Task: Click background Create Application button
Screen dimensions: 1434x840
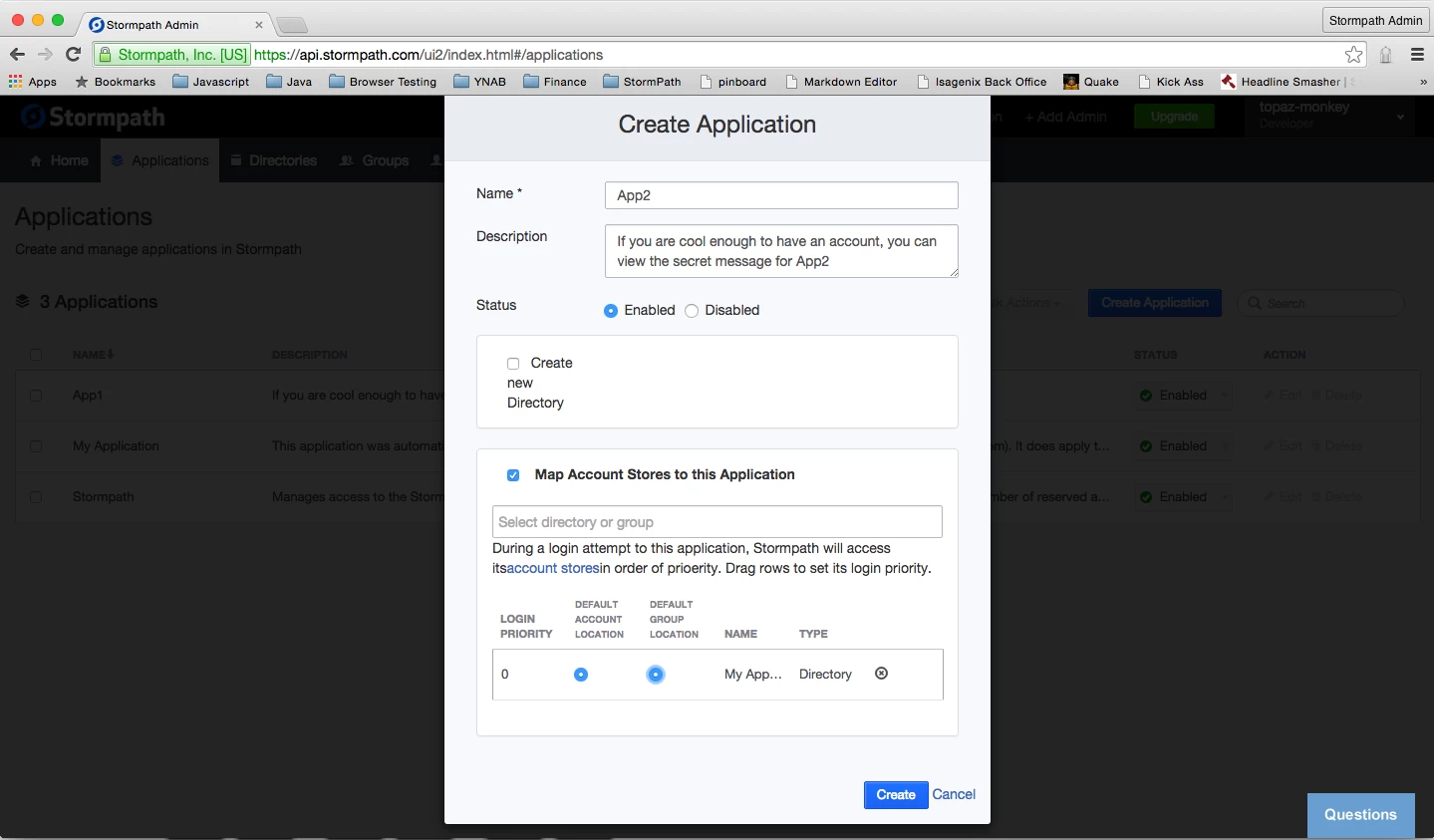Action: click(1155, 303)
